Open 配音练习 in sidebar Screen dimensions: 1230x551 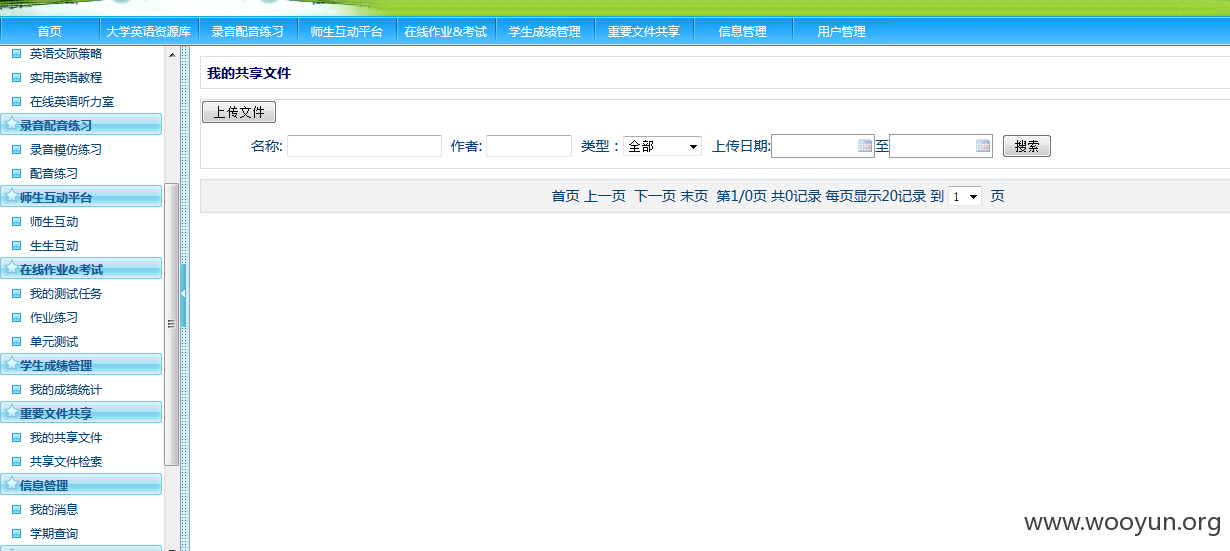click(x=54, y=173)
